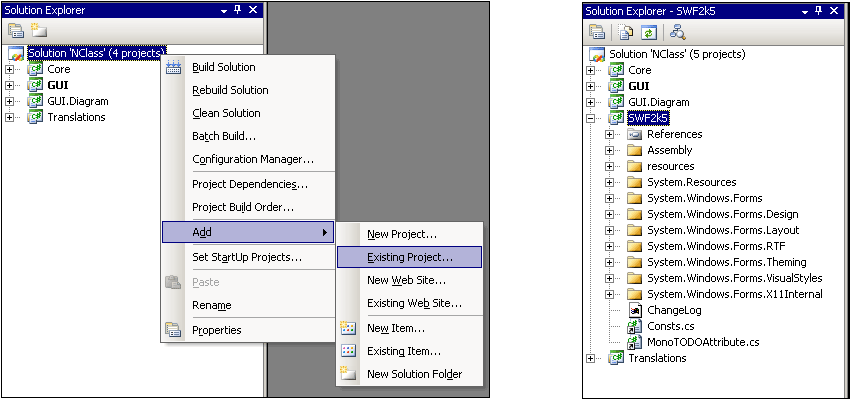This screenshot has height=399, width=850.
Task: Click Properties icon in right Solution Explorer toolbar
Action: pyautogui.click(x=597, y=33)
